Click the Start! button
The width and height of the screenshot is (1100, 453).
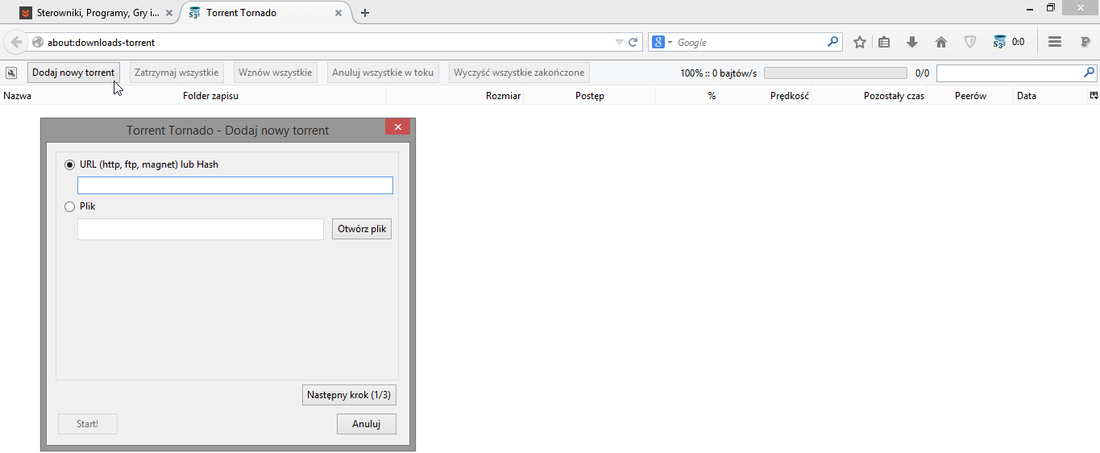pos(88,424)
